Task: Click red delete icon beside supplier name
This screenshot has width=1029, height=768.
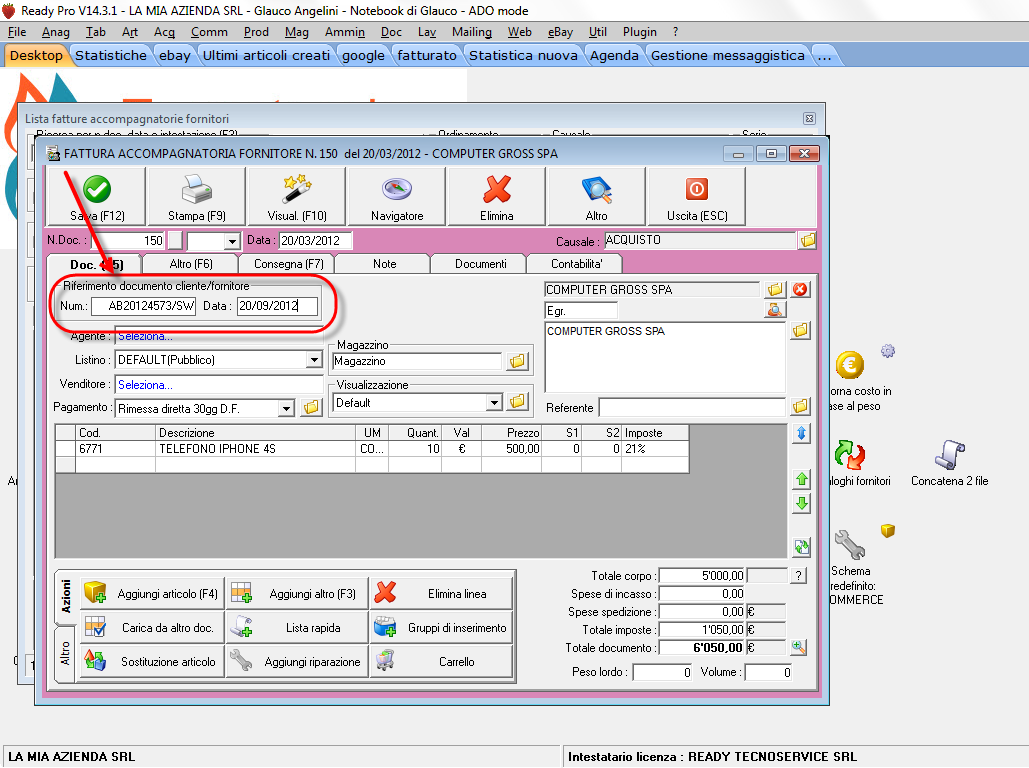Action: pos(801,290)
